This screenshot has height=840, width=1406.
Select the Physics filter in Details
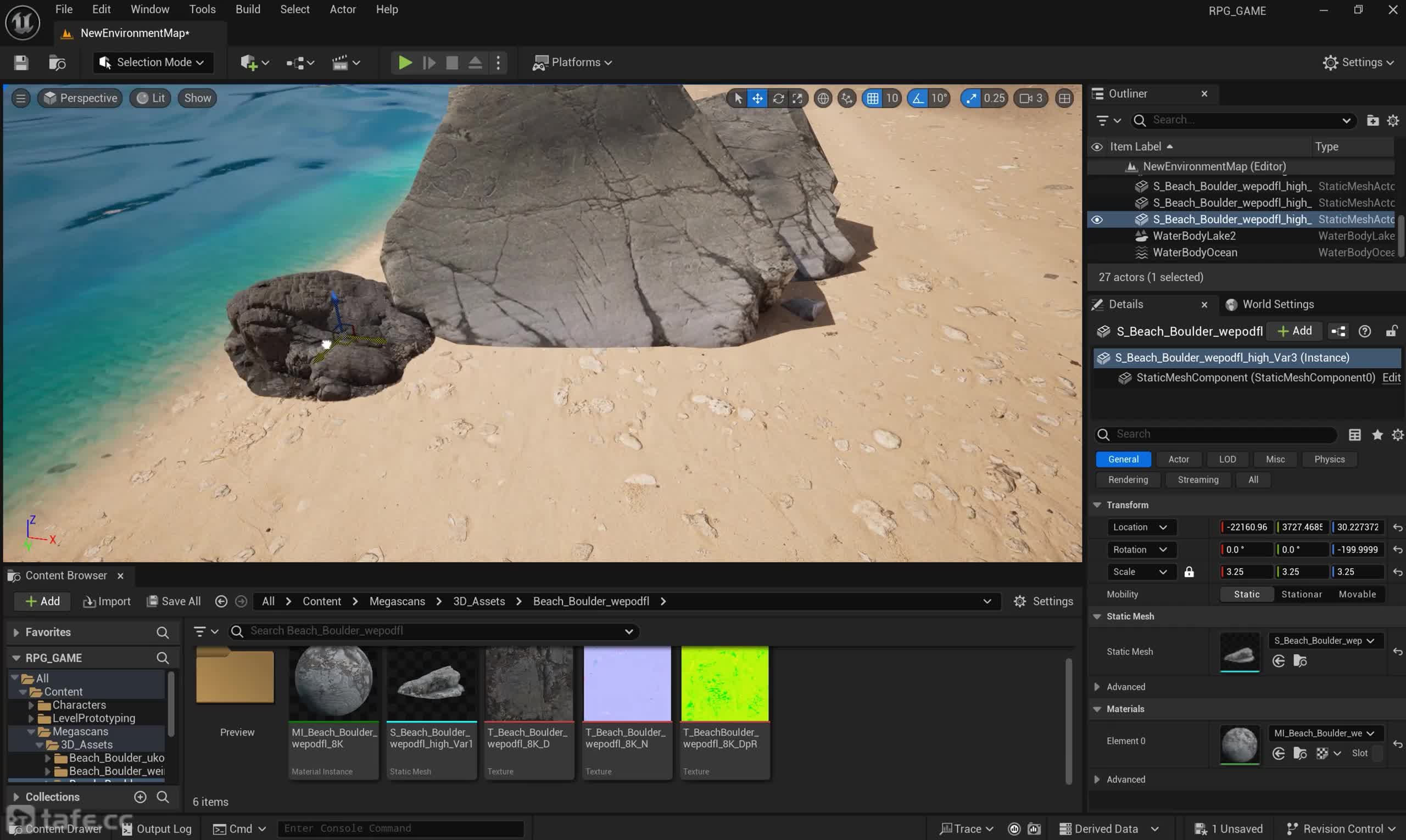[x=1329, y=459]
